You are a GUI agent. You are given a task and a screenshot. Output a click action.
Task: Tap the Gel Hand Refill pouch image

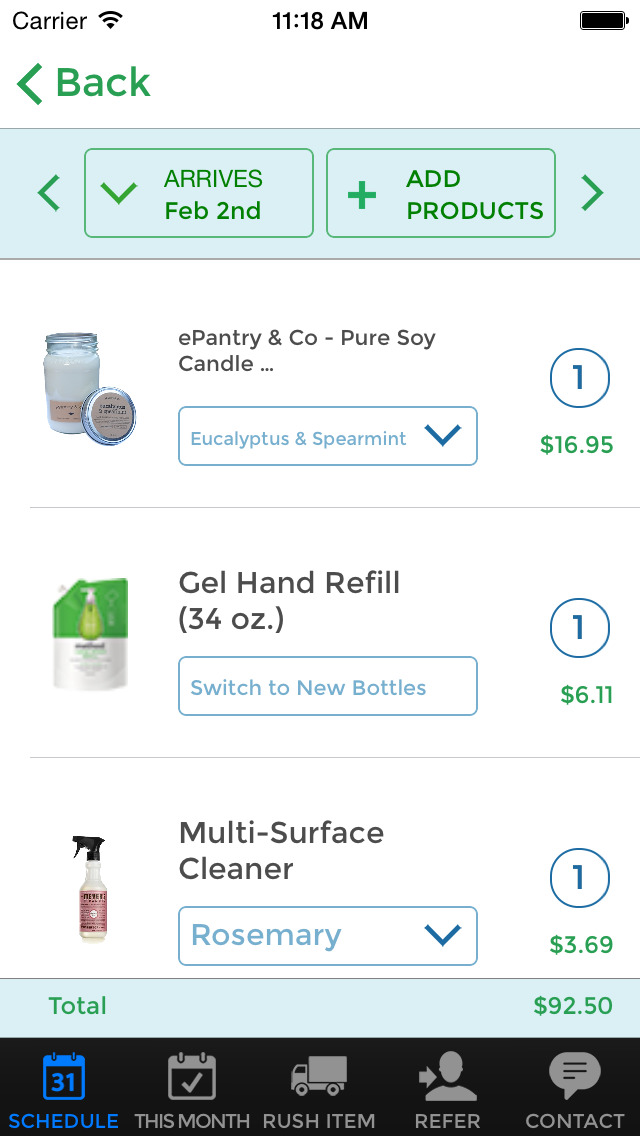(x=90, y=633)
